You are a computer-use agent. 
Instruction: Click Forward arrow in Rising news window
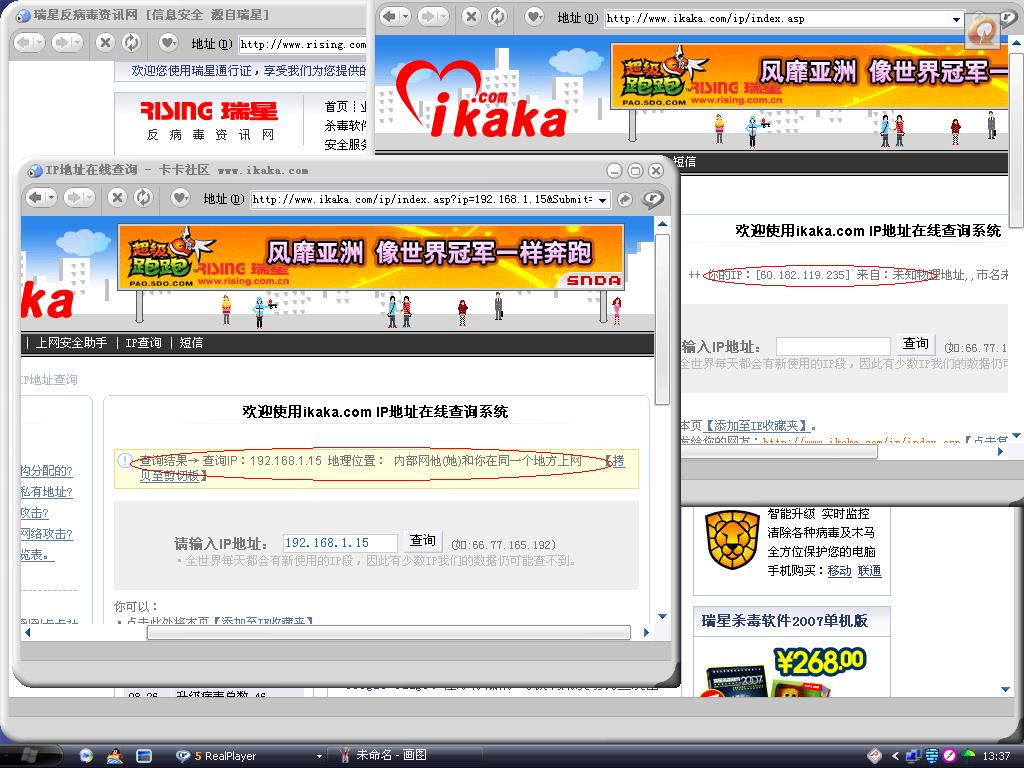(62, 43)
